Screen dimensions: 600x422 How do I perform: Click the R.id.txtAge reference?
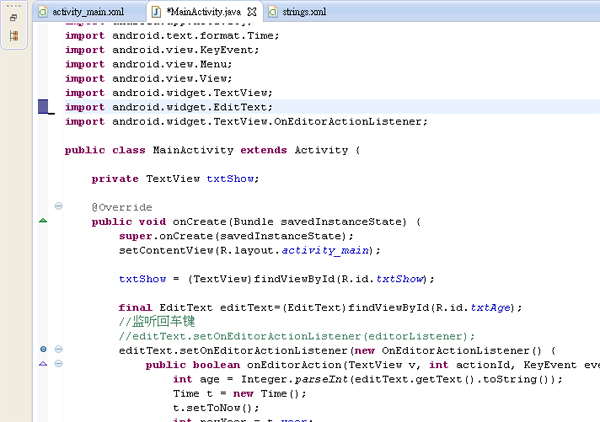(x=473, y=308)
